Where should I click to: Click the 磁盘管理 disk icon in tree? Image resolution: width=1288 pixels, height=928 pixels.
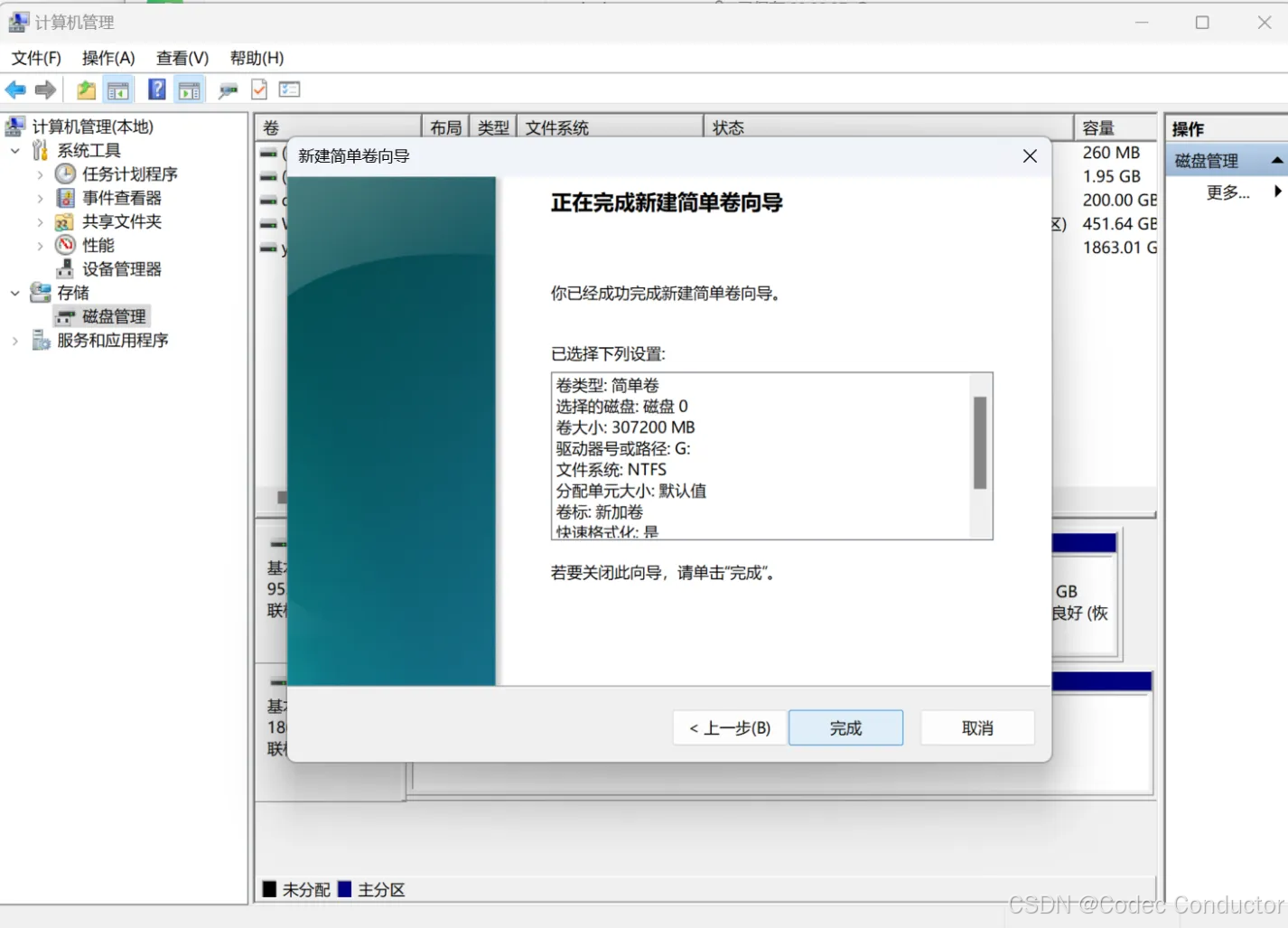click(x=65, y=316)
